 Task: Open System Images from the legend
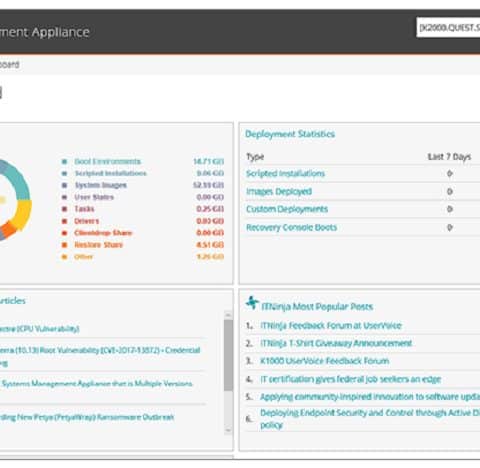tap(100, 185)
